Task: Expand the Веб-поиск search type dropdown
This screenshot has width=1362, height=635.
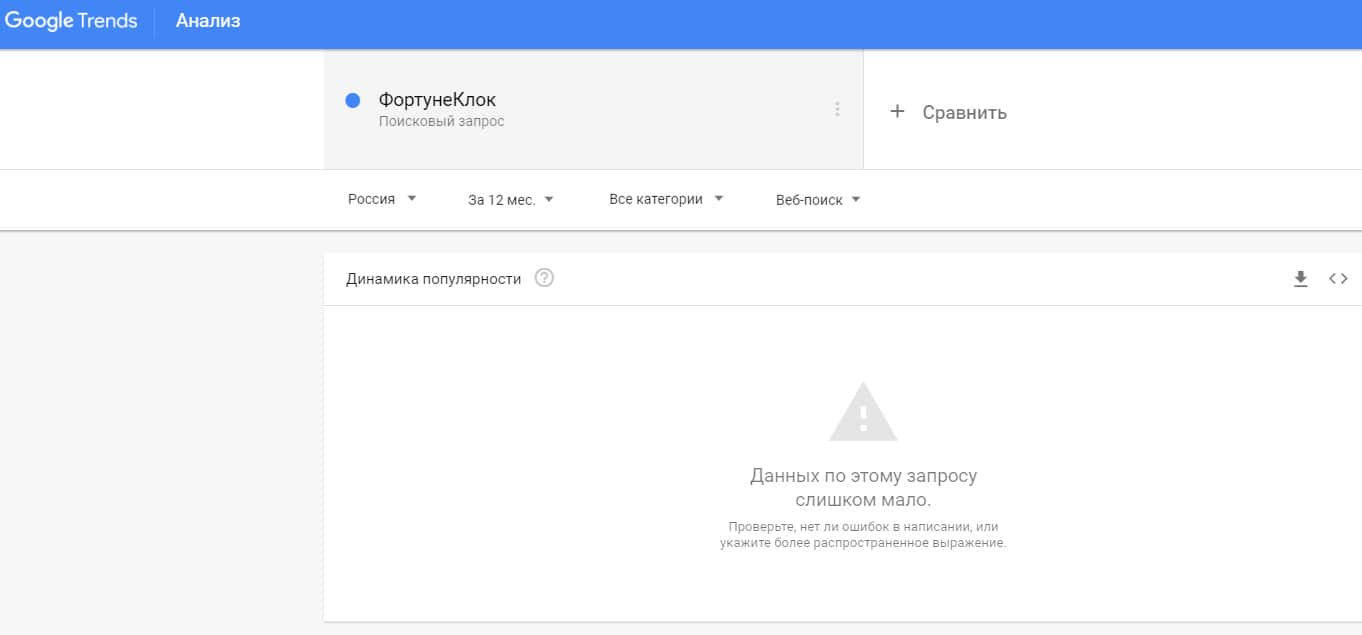Action: [x=818, y=200]
